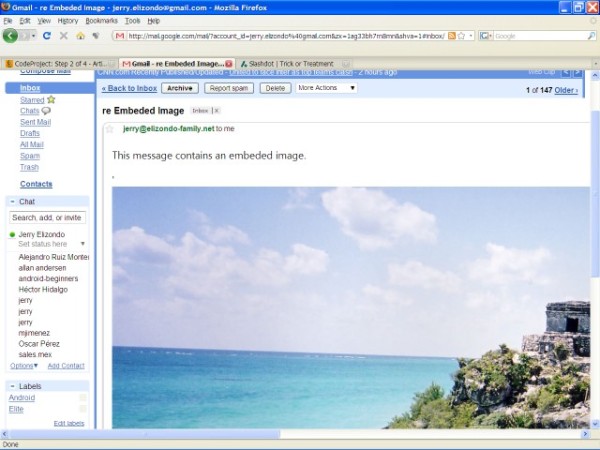Collapse the Chat panel

tap(12, 201)
